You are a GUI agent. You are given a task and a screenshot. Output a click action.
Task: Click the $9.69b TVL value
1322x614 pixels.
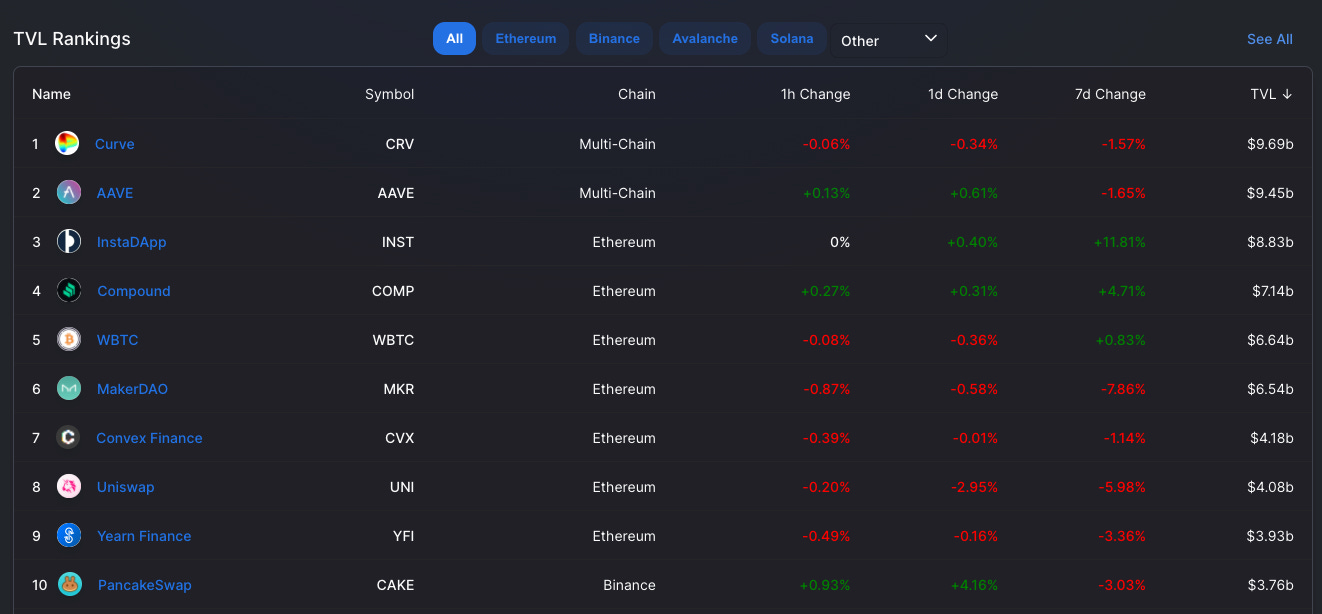coord(1270,144)
